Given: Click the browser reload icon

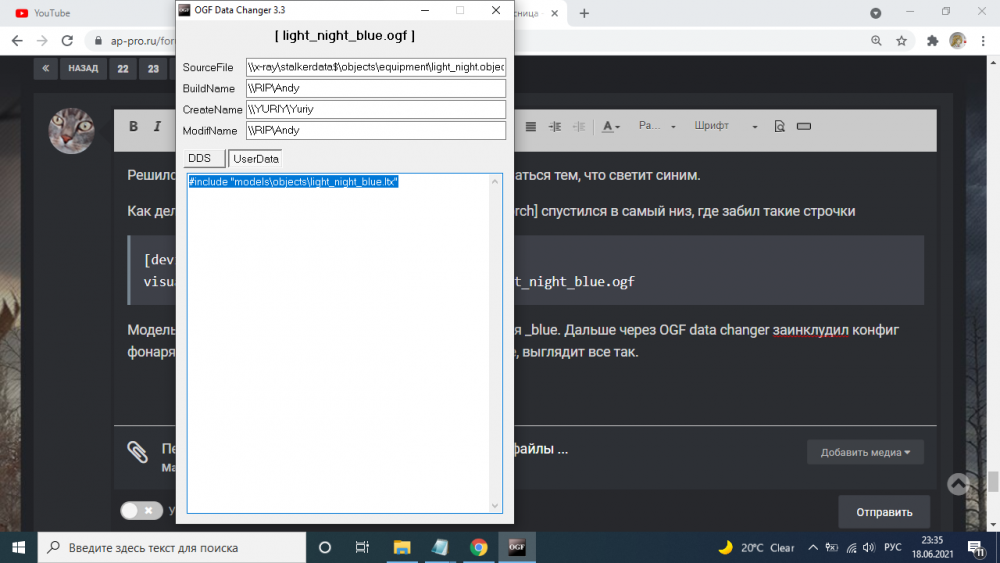Looking at the screenshot, I should tap(67, 41).
